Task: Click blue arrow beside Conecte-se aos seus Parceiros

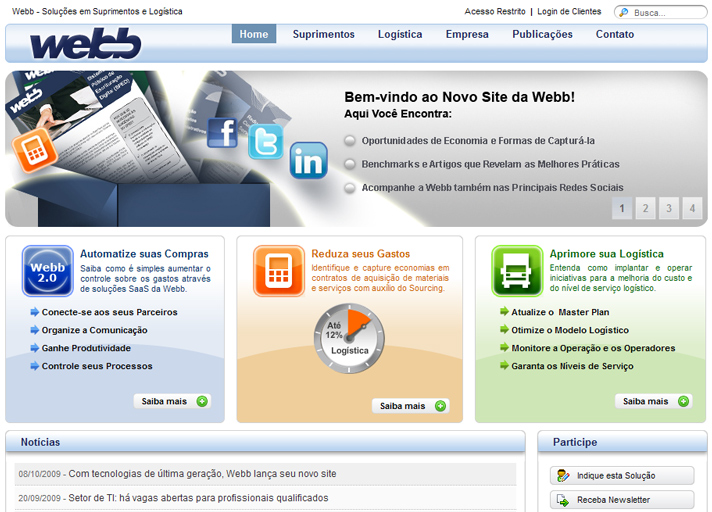Action: pos(35,312)
